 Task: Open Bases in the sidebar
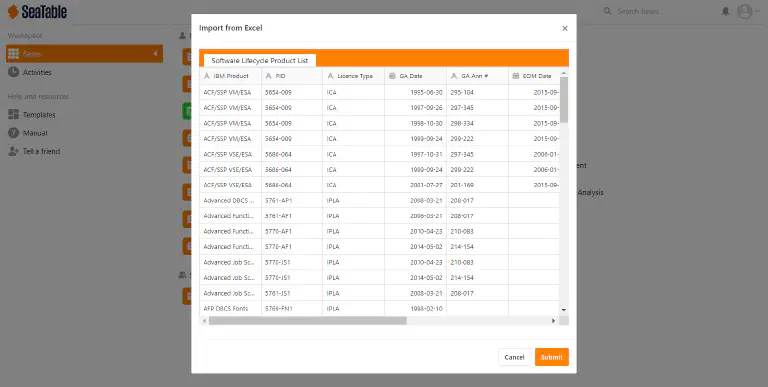click(84, 53)
